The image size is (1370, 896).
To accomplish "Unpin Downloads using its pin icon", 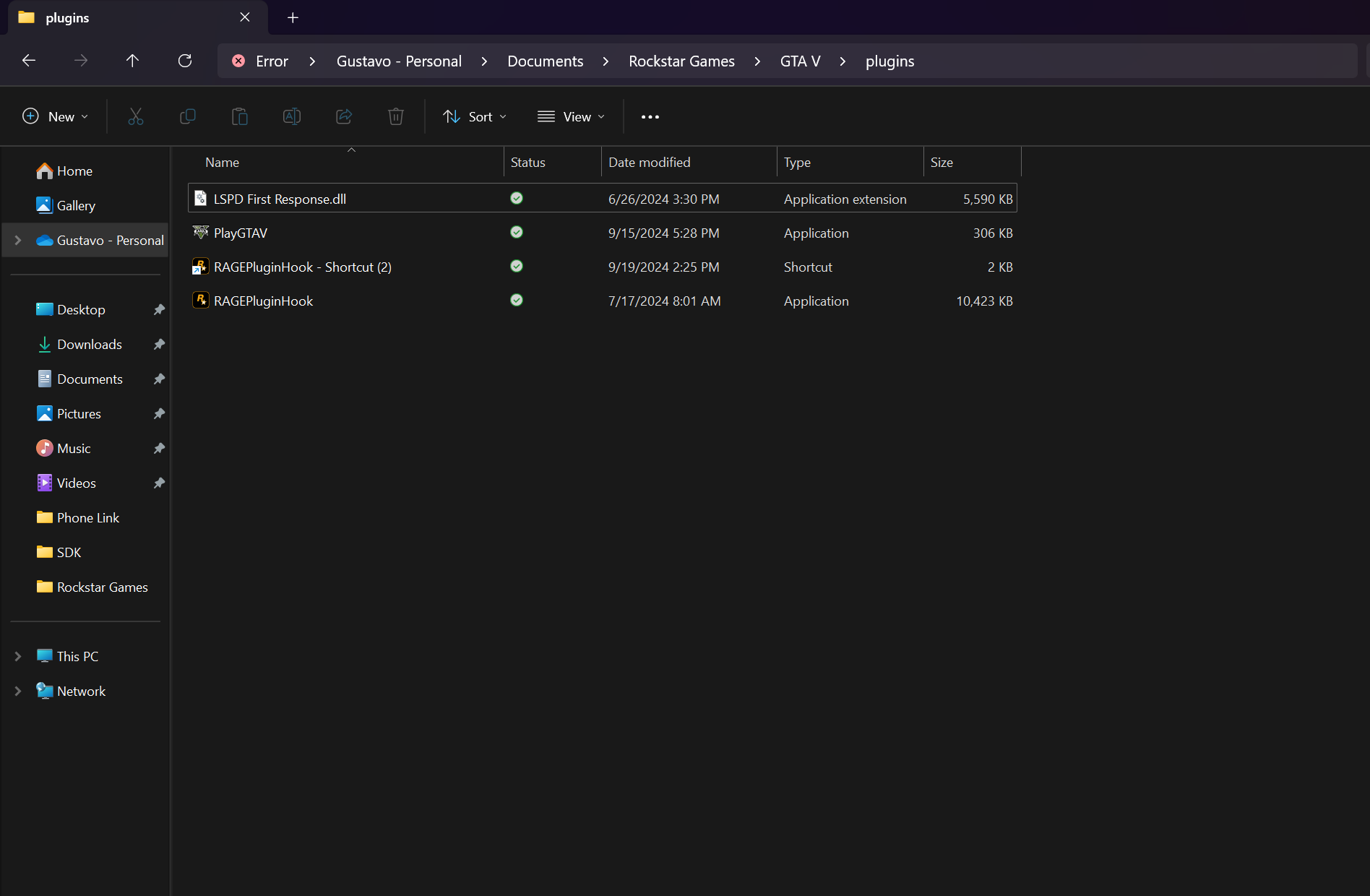I will point(159,344).
